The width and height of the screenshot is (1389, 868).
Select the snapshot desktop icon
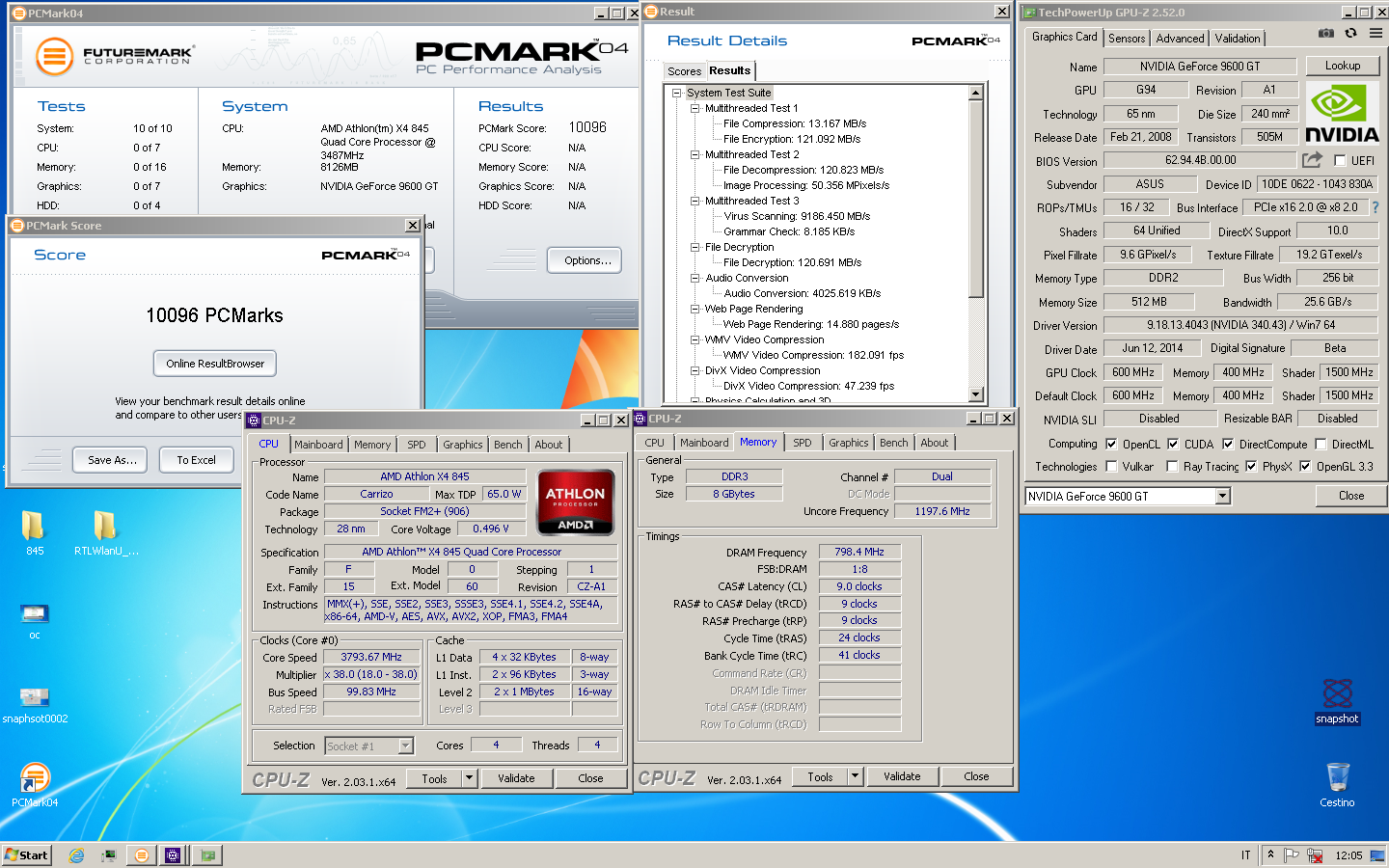(x=1337, y=701)
